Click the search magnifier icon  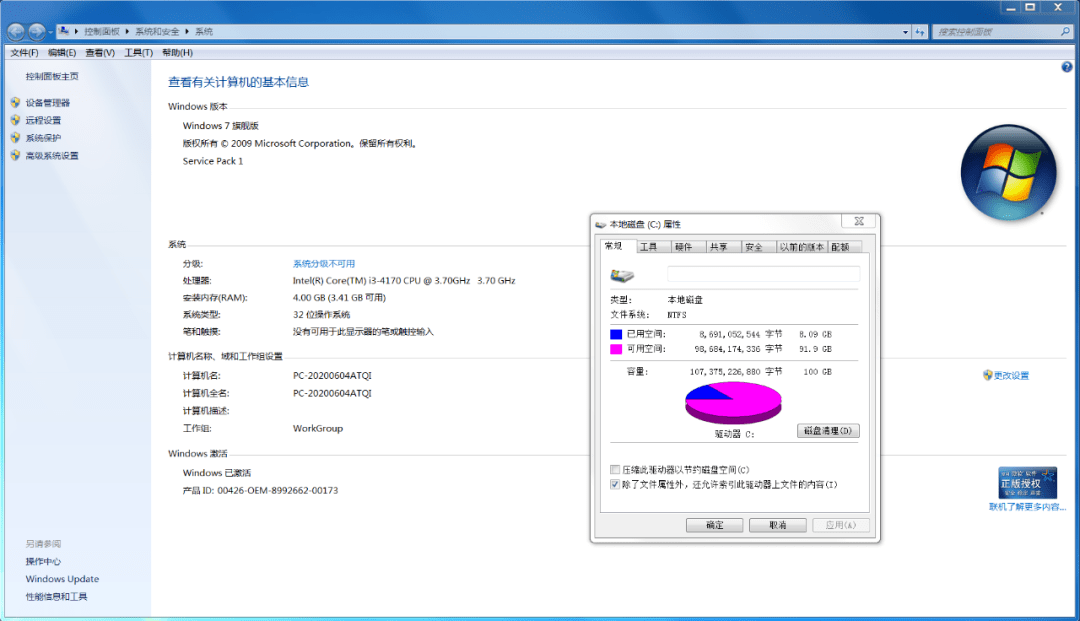1065,32
